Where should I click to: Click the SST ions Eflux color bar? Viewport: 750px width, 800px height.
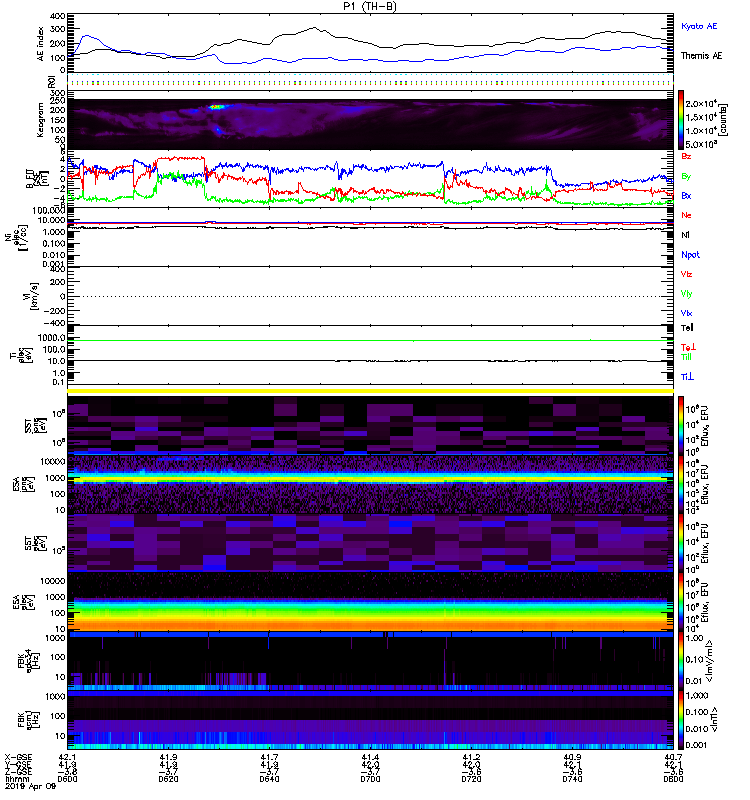point(681,425)
